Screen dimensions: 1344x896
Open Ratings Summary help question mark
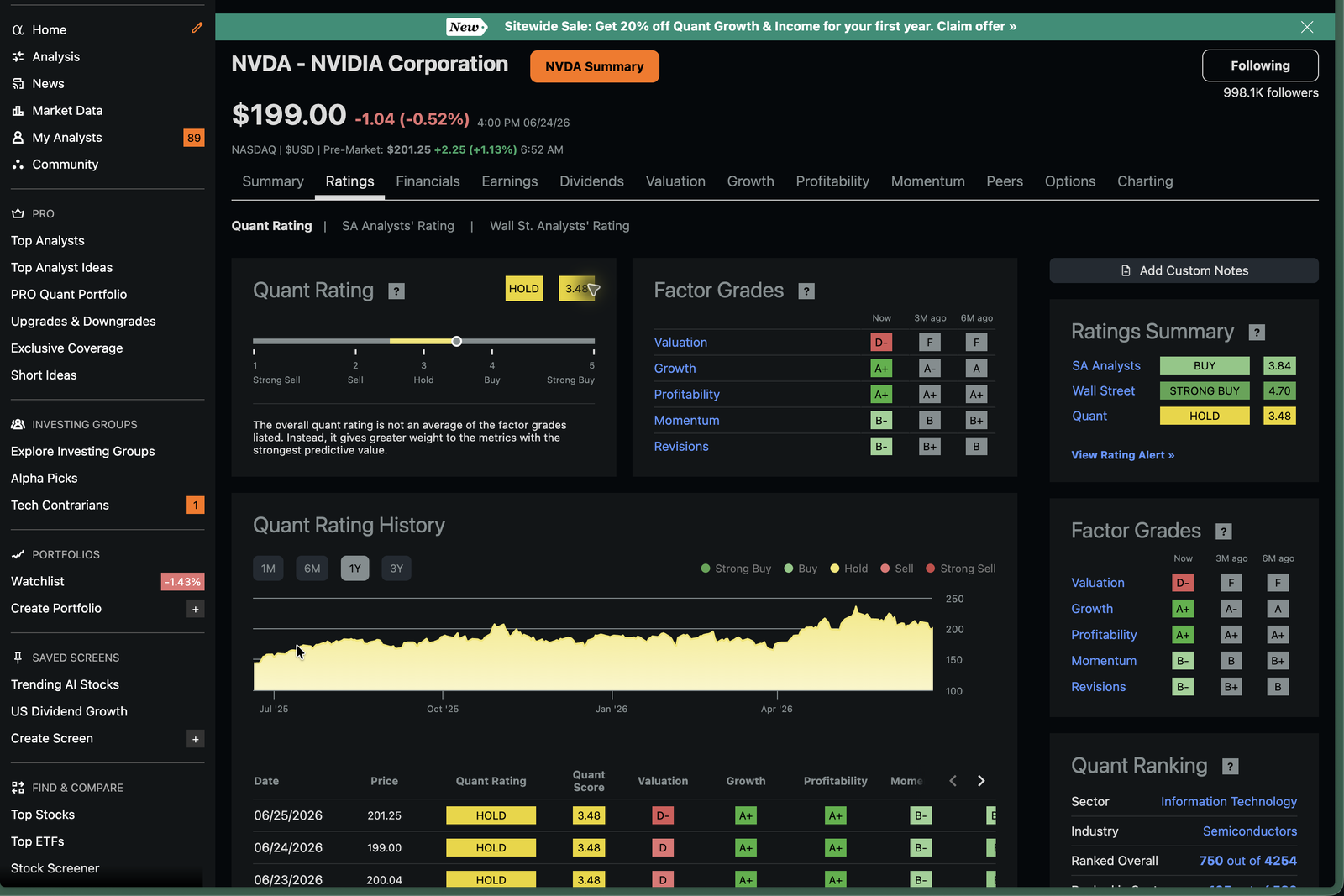coord(1257,333)
